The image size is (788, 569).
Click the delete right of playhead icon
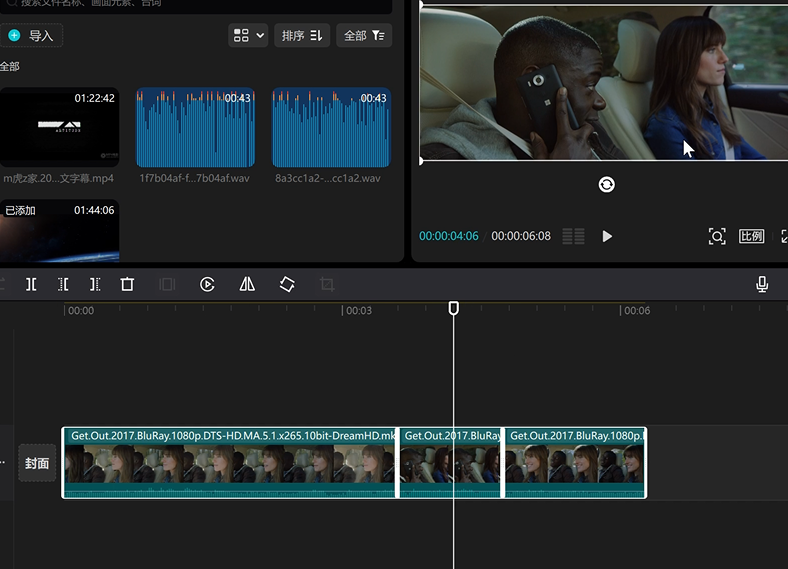coord(95,284)
